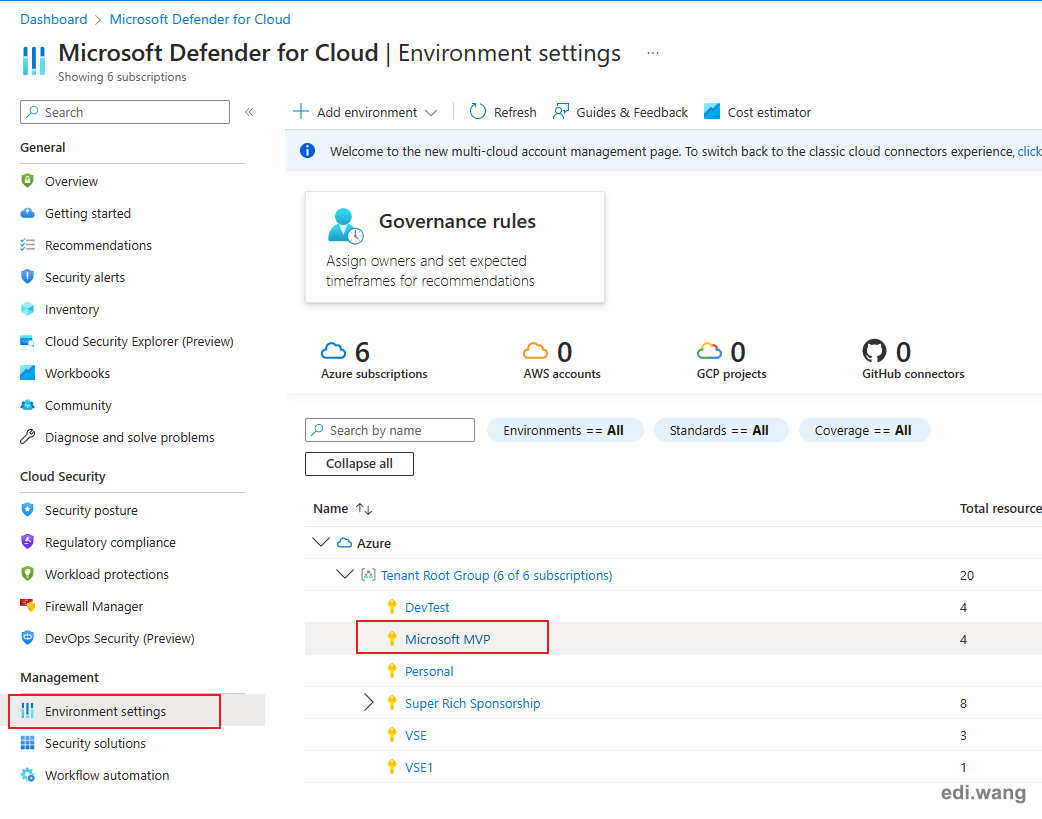Click the GCP projects cloud icon
Image resolution: width=1042 pixels, height=819 pixels.
coord(709,351)
